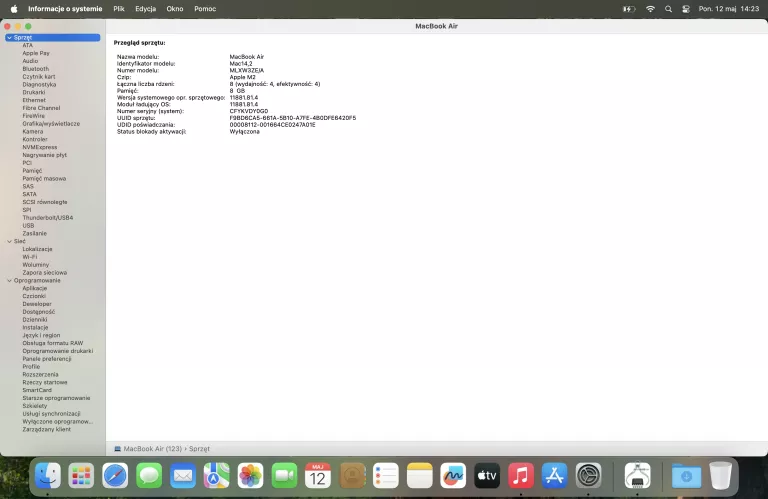
Task: Select USB in the sidebar
Action: point(28,225)
